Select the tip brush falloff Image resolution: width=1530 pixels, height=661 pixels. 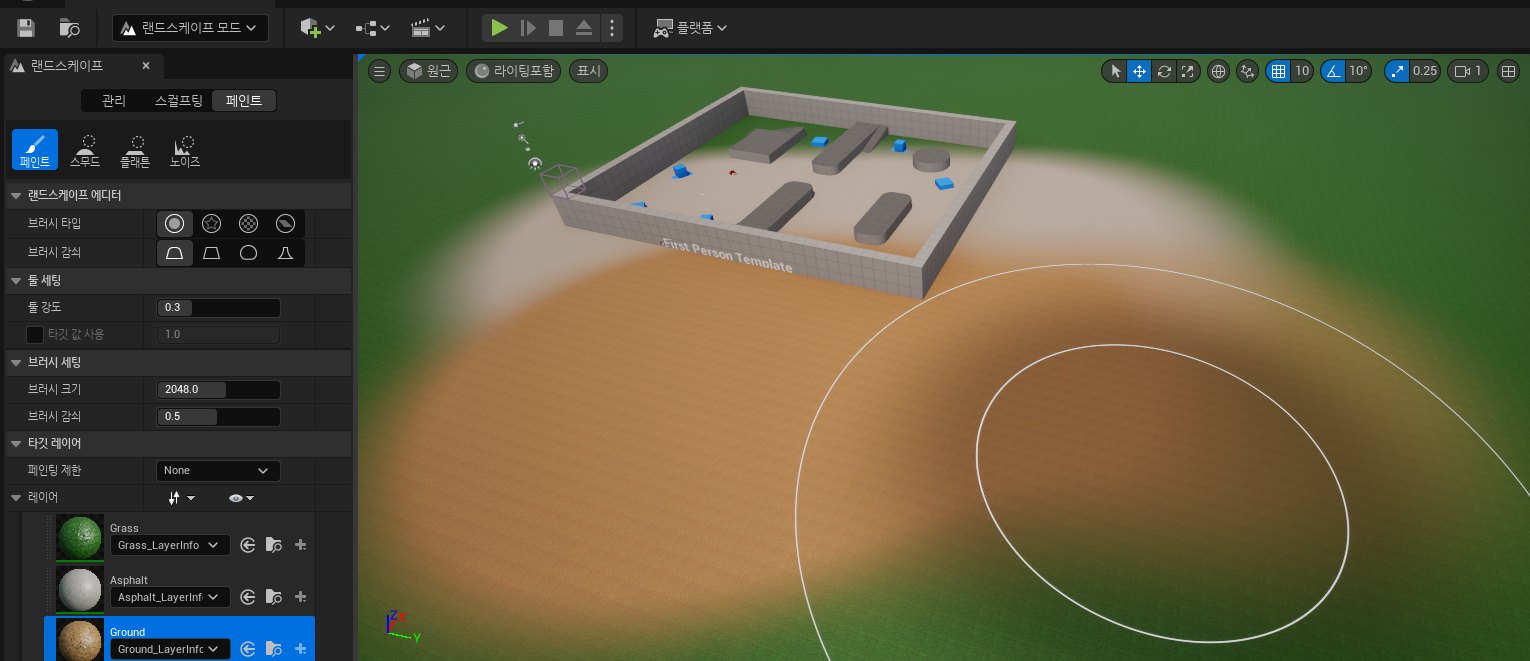click(285, 253)
